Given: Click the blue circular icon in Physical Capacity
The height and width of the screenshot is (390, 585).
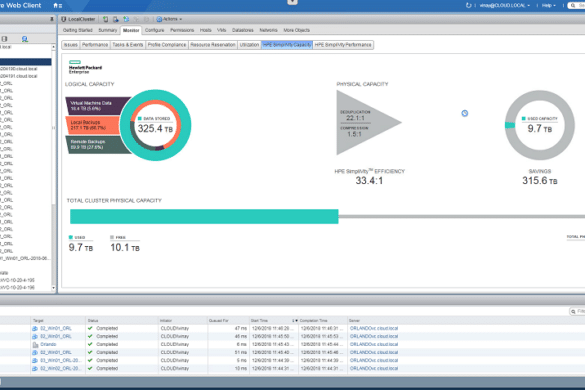Looking at the screenshot, I should tap(464, 113).
